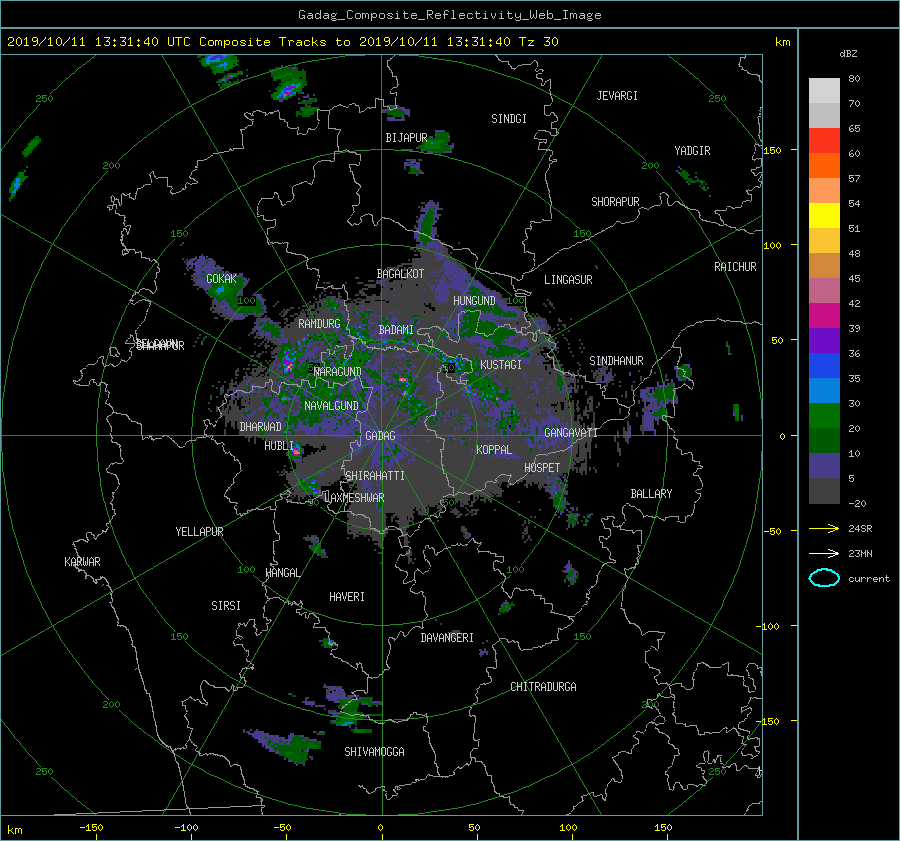This screenshot has height=841, width=900.
Task: Click the RAMDURG city label
Action: tap(319, 324)
